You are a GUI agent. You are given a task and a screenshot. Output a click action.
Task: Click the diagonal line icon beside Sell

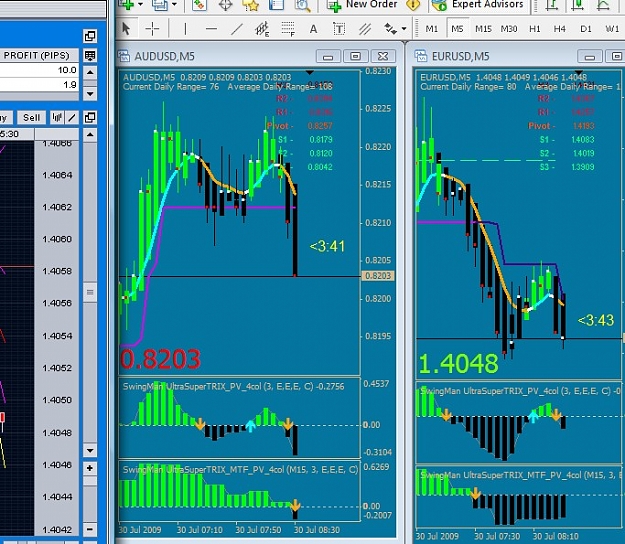click(72, 118)
